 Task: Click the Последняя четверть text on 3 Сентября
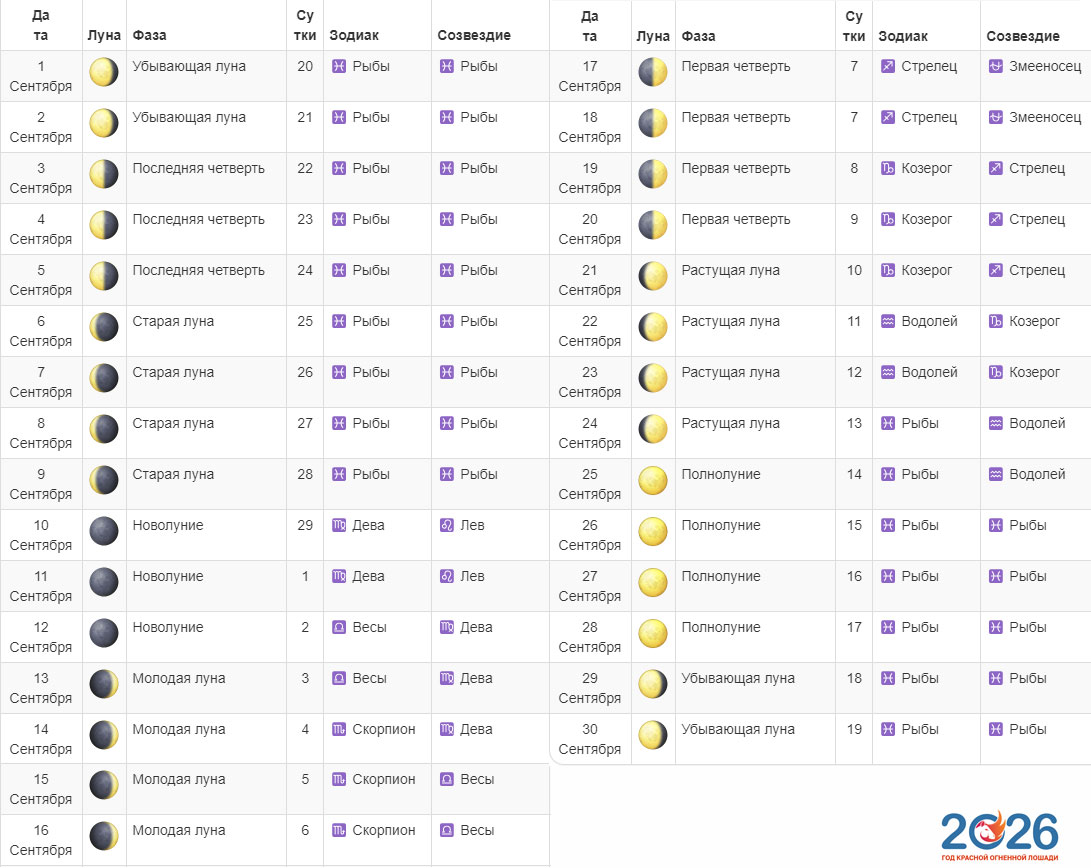198,168
